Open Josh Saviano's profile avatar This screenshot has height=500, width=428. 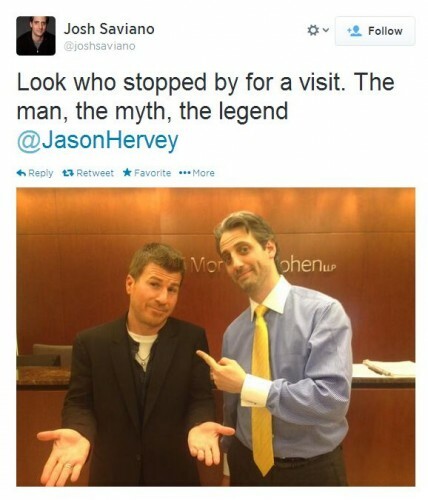pos(36,36)
